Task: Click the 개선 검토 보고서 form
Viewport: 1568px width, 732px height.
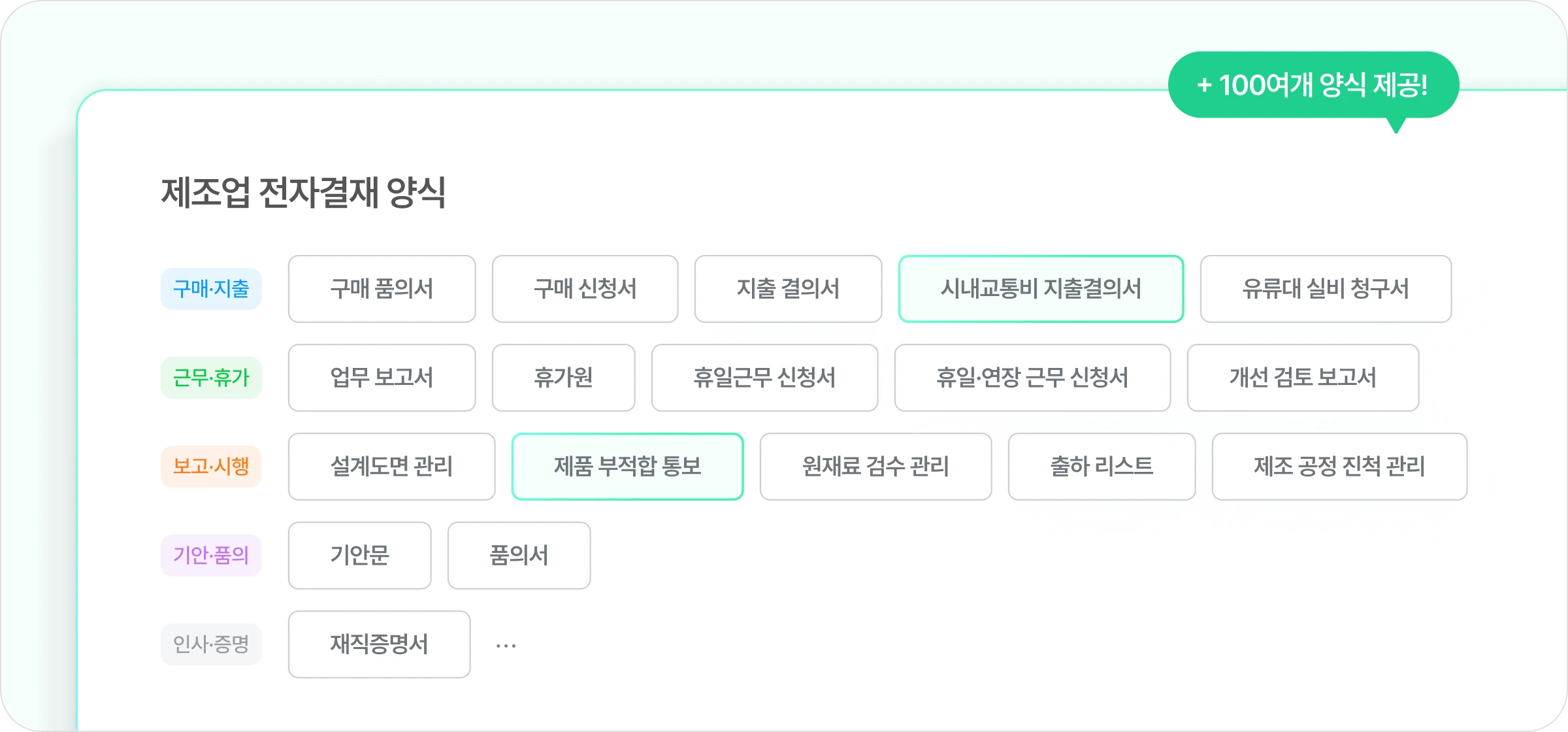Action: pos(1303,378)
